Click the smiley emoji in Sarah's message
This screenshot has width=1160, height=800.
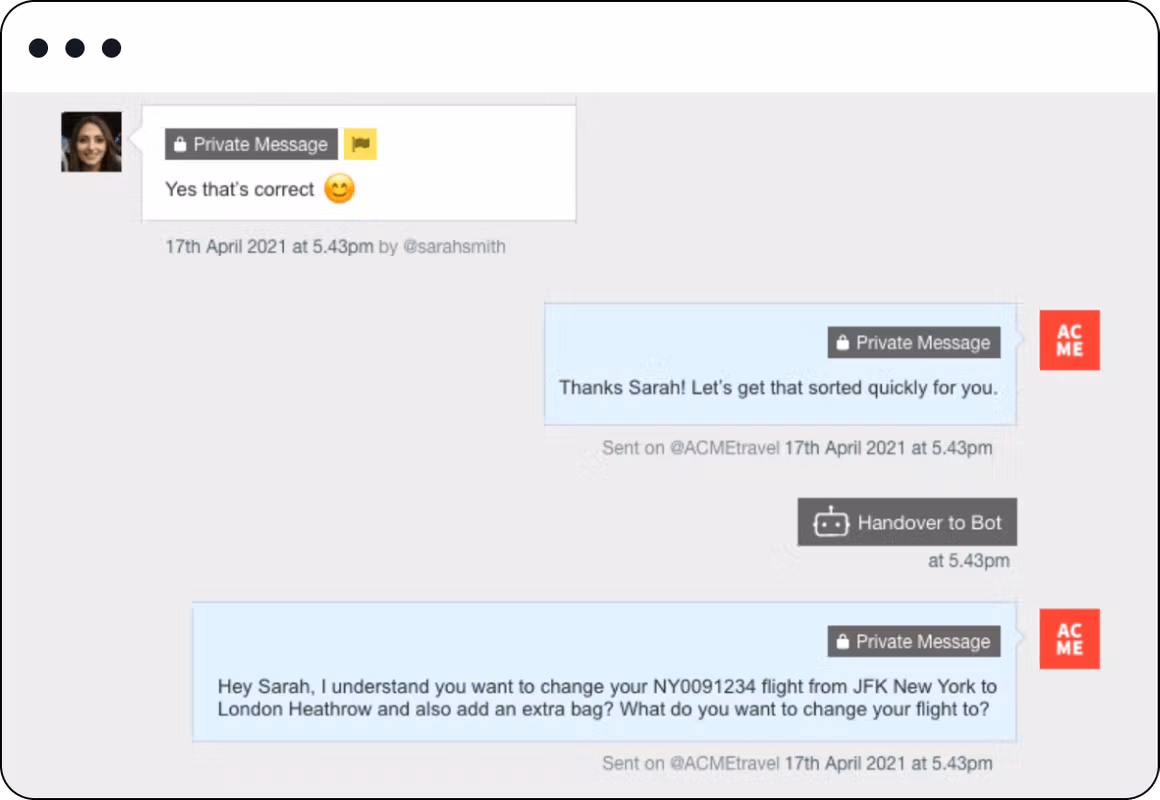pyautogui.click(x=337, y=189)
